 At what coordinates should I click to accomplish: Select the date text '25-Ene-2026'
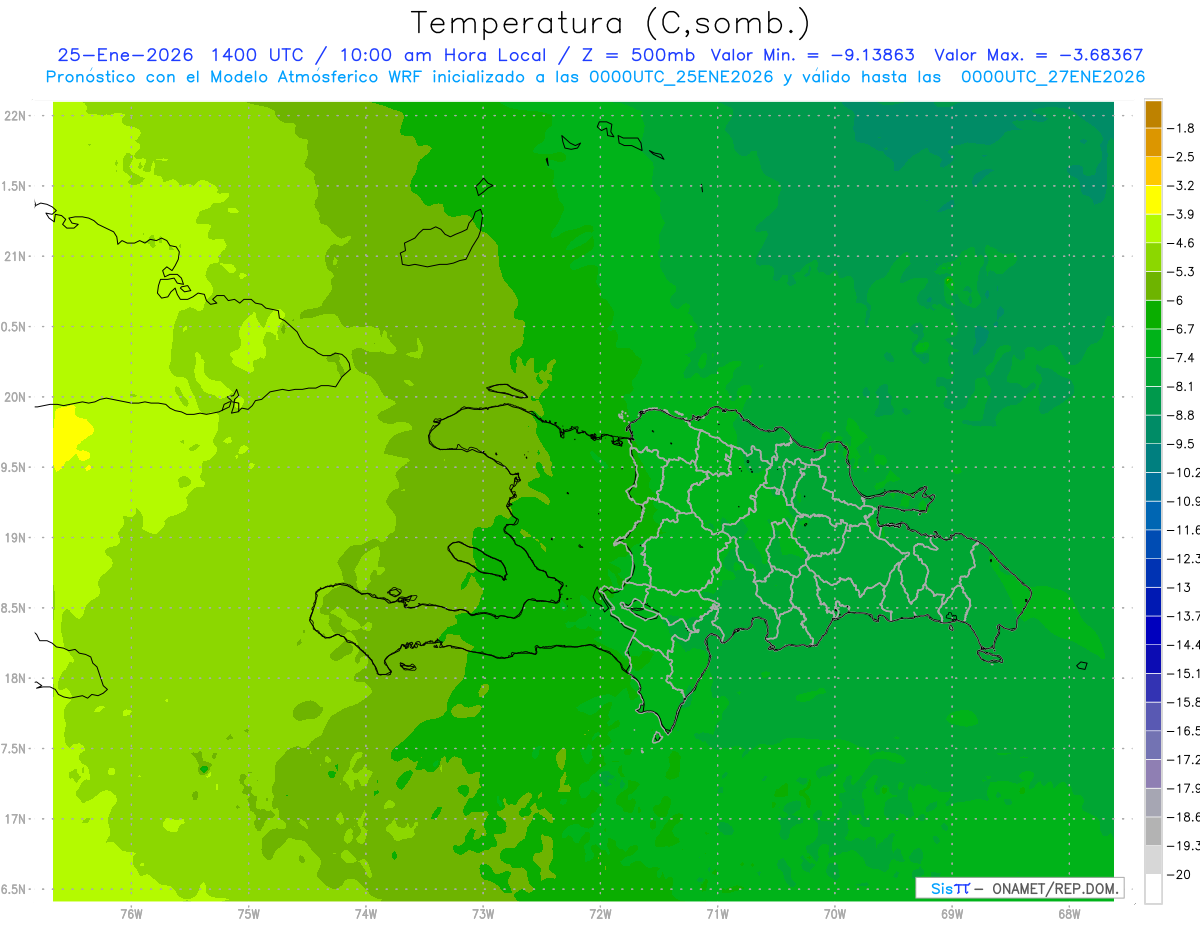tap(127, 55)
